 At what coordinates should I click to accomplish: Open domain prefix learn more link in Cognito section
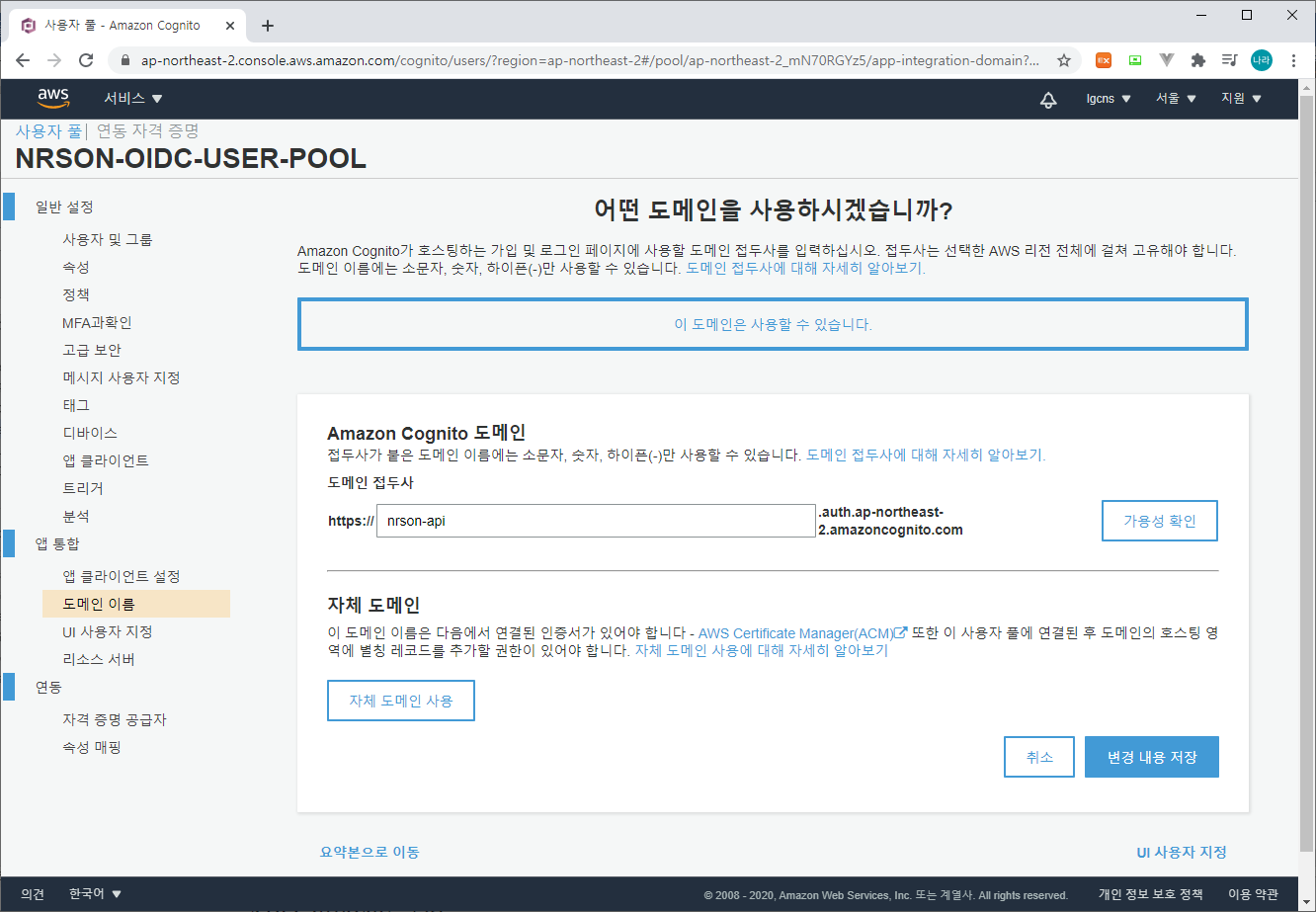coord(926,455)
